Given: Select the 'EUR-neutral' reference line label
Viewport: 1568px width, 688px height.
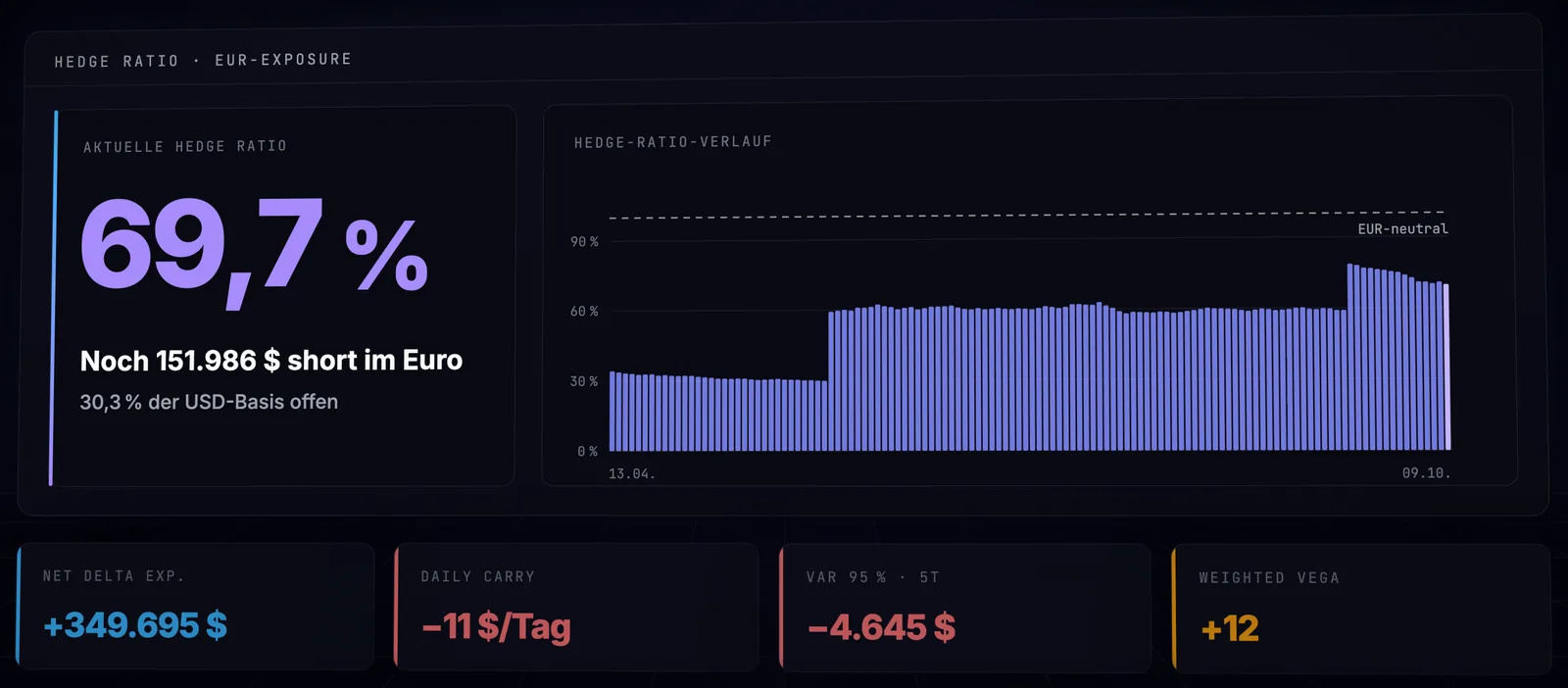Looking at the screenshot, I should click(1402, 228).
